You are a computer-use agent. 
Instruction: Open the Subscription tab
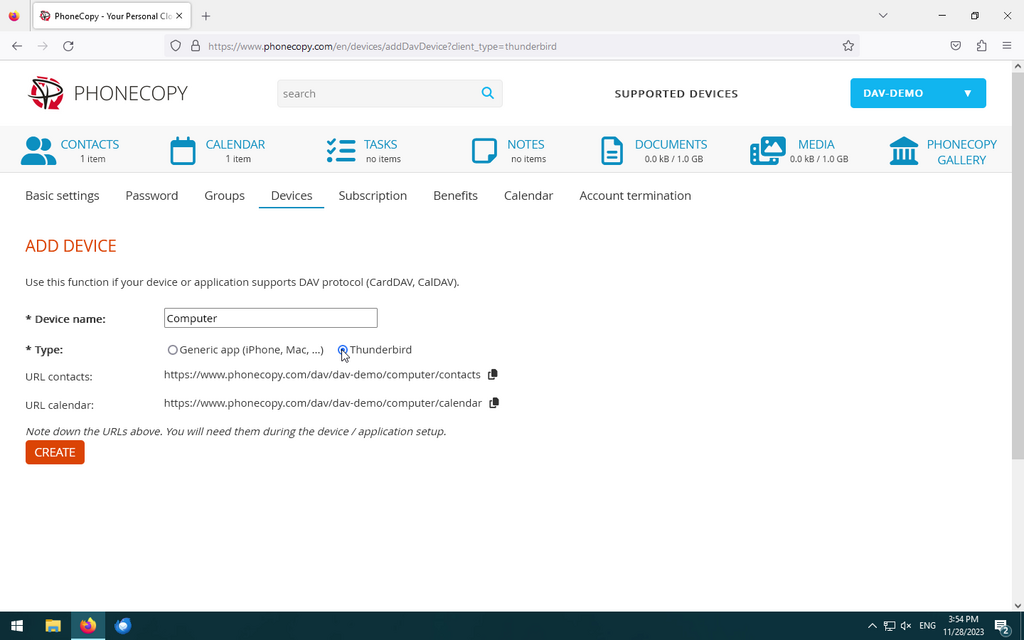pos(372,196)
